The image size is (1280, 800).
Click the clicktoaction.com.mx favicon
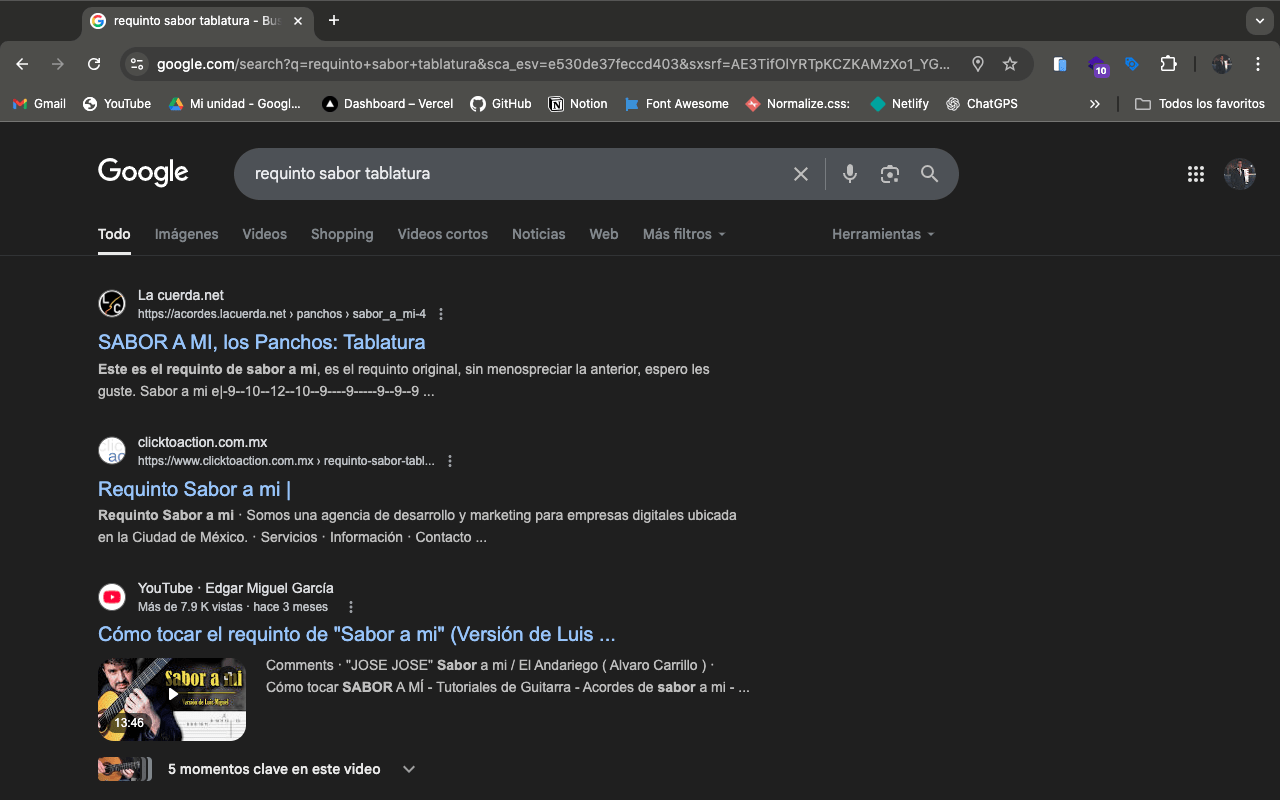pyautogui.click(x=112, y=451)
